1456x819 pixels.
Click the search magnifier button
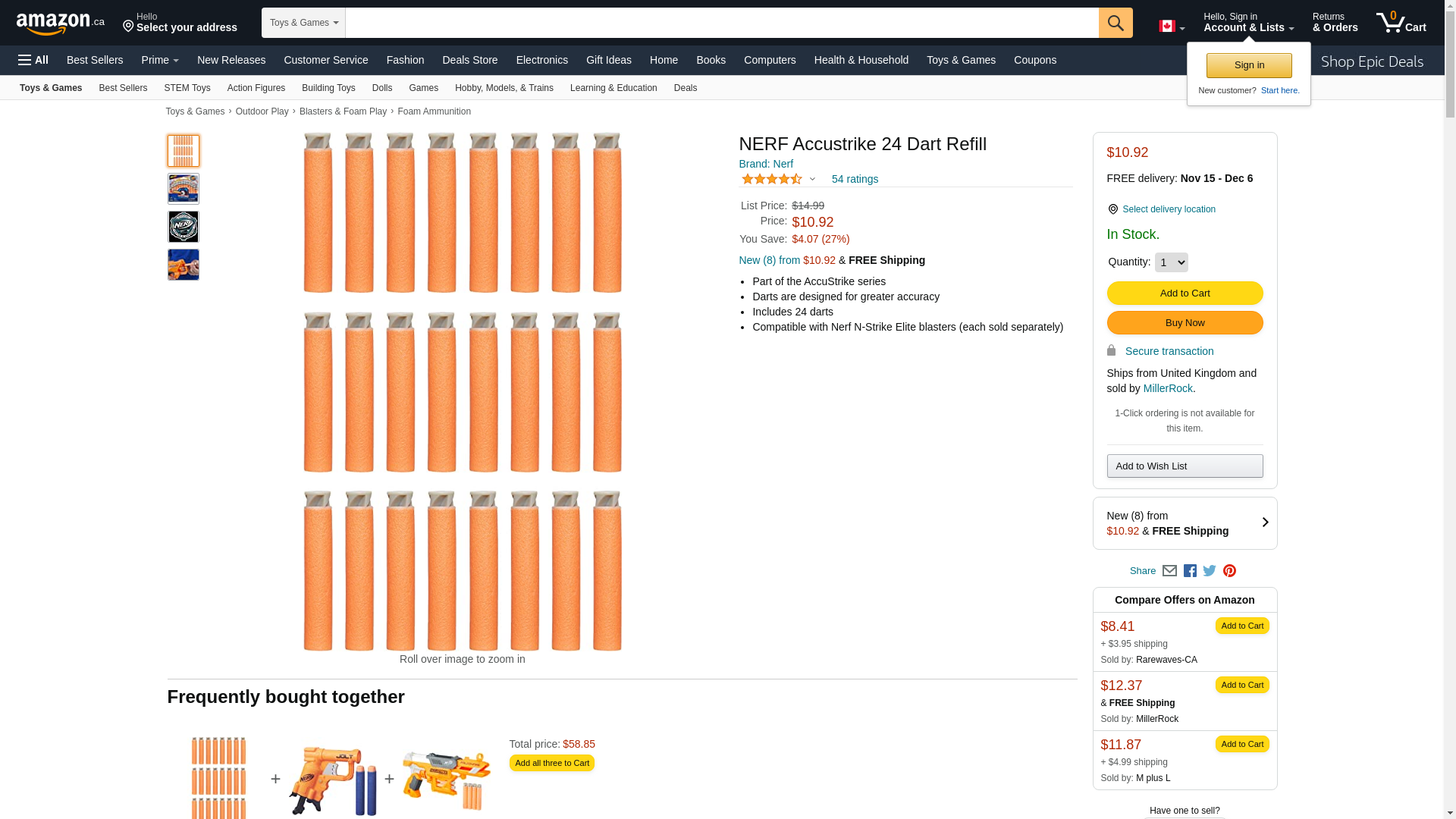[x=1115, y=23]
